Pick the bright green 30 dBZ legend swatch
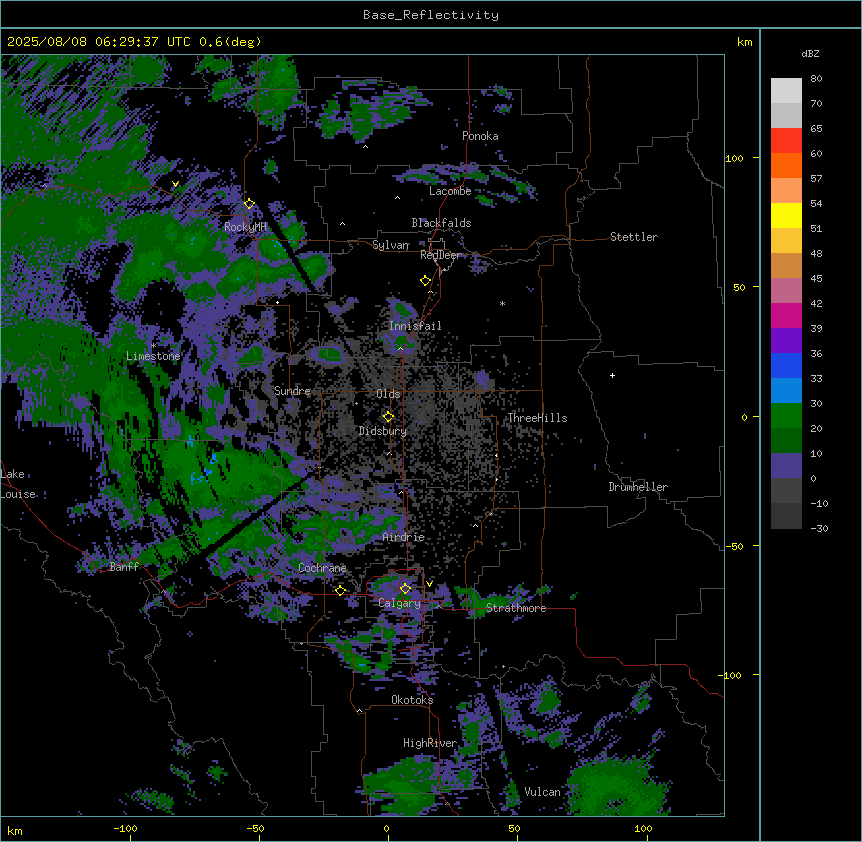 pos(786,416)
